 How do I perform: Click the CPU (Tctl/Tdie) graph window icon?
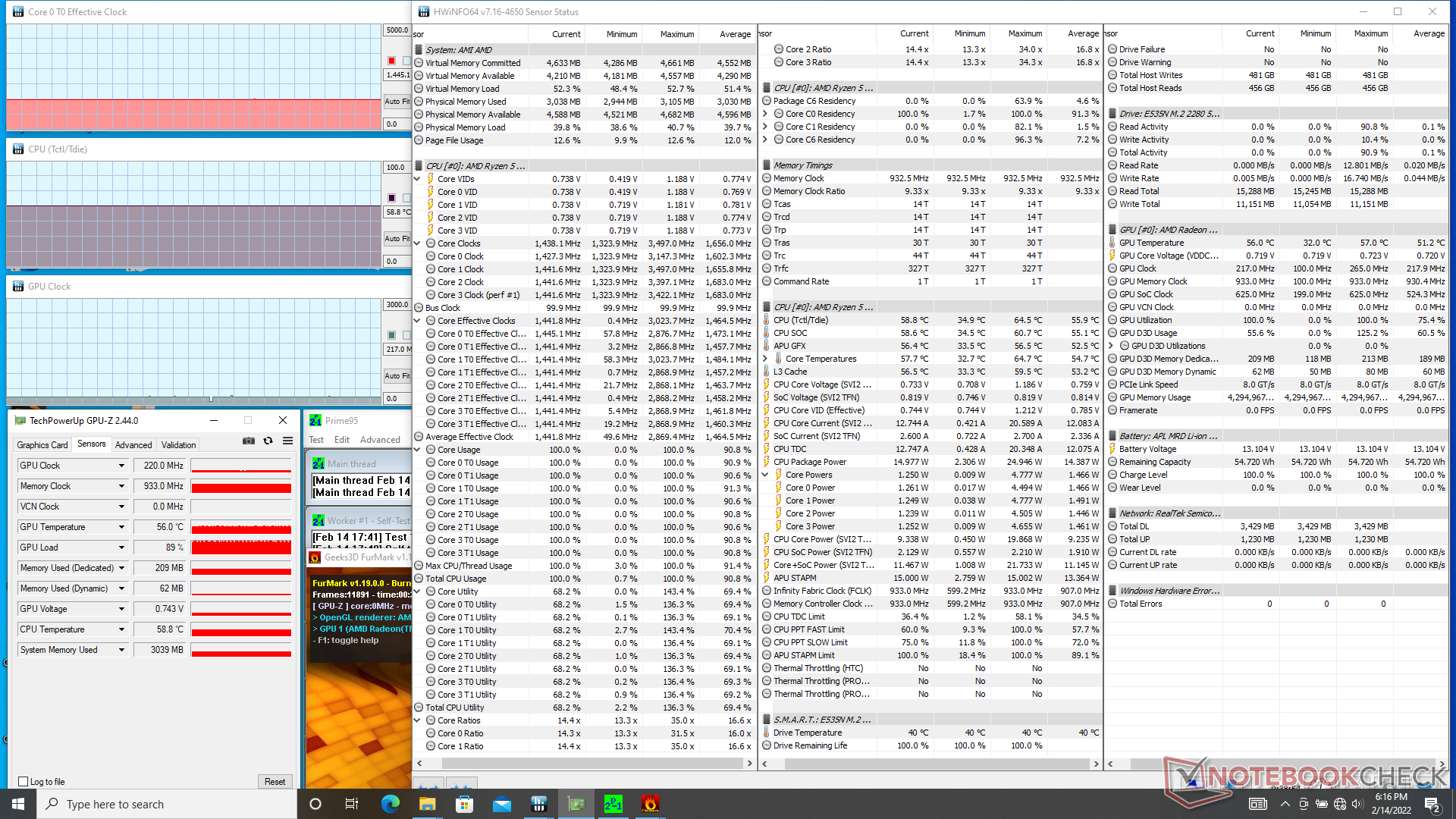[x=18, y=149]
